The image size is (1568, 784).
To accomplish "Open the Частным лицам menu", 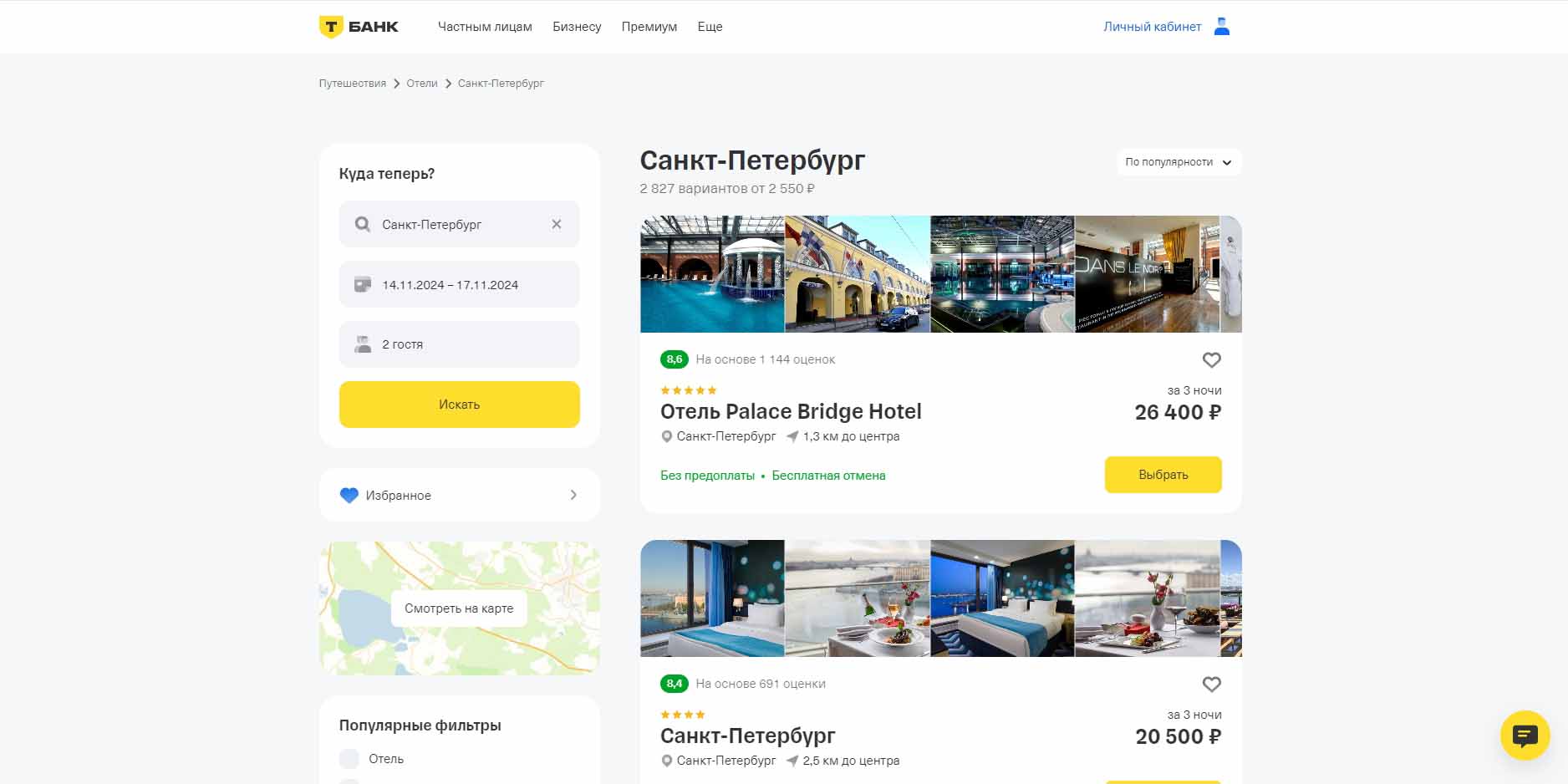I will coord(485,27).
